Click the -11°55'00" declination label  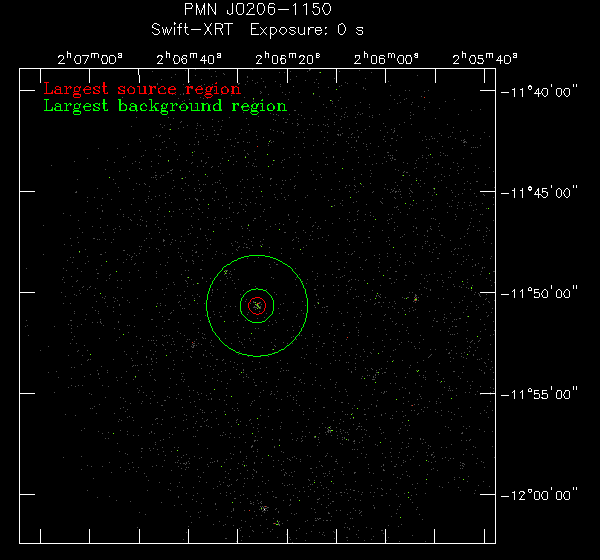[x=538, y=394]
